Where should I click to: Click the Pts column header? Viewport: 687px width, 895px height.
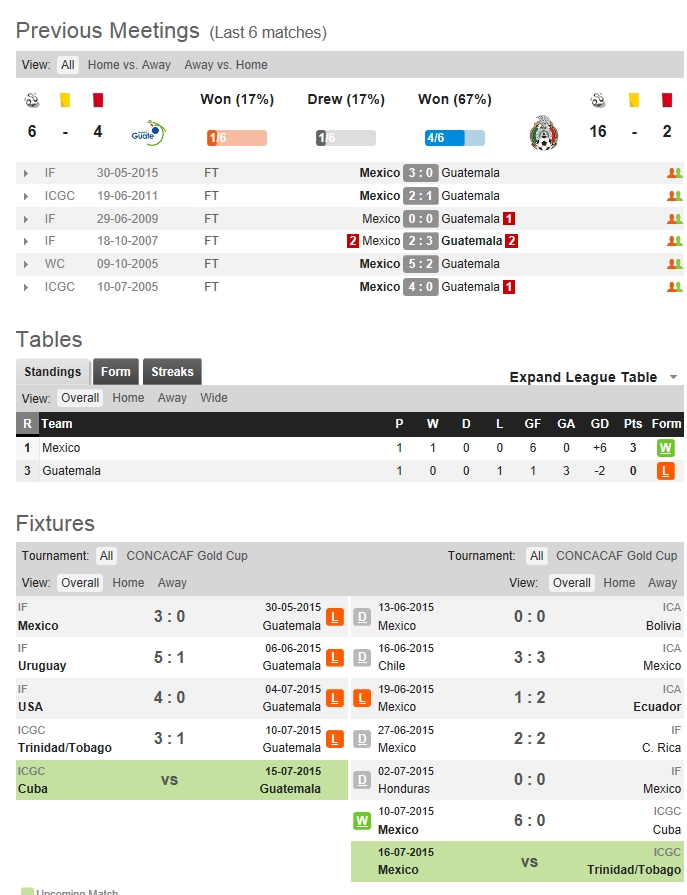pyautogui.click(x=633, y=424)
